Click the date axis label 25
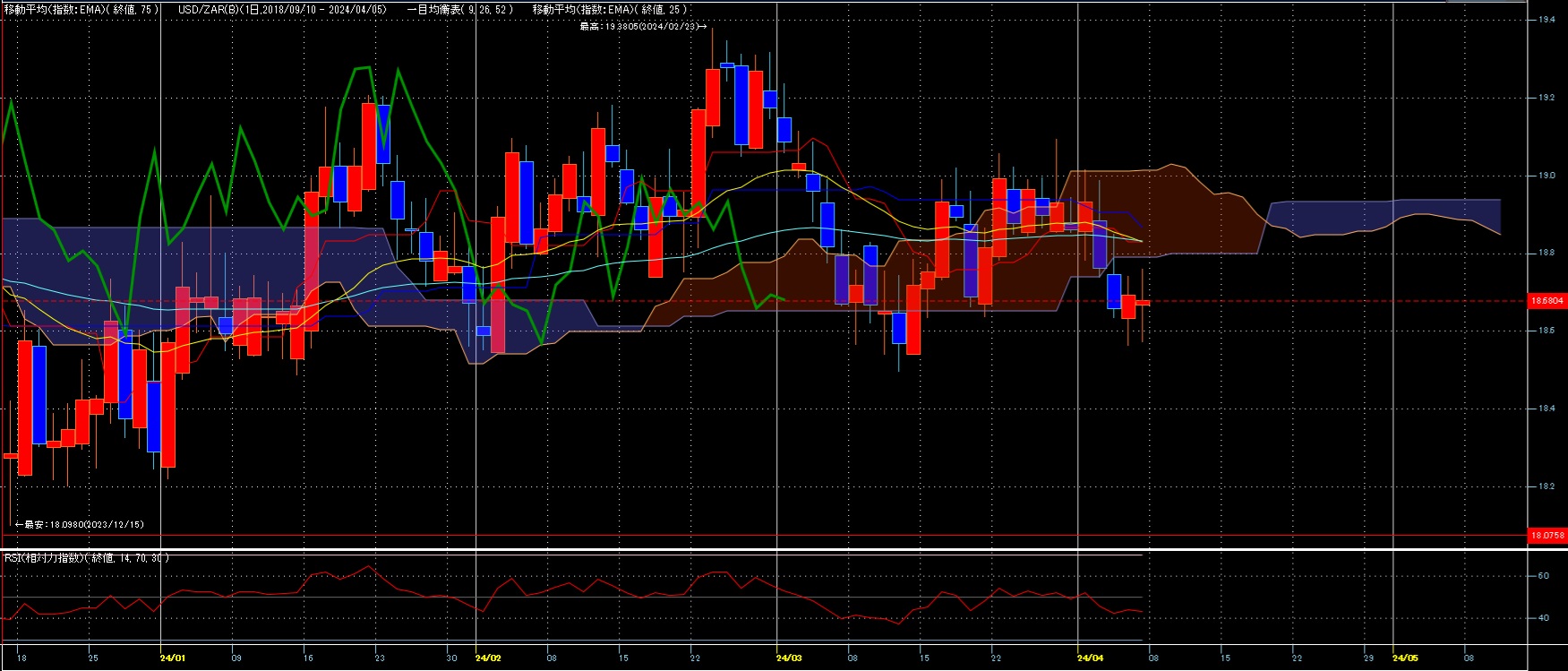Screen dimensions: 1568x671 93,658
